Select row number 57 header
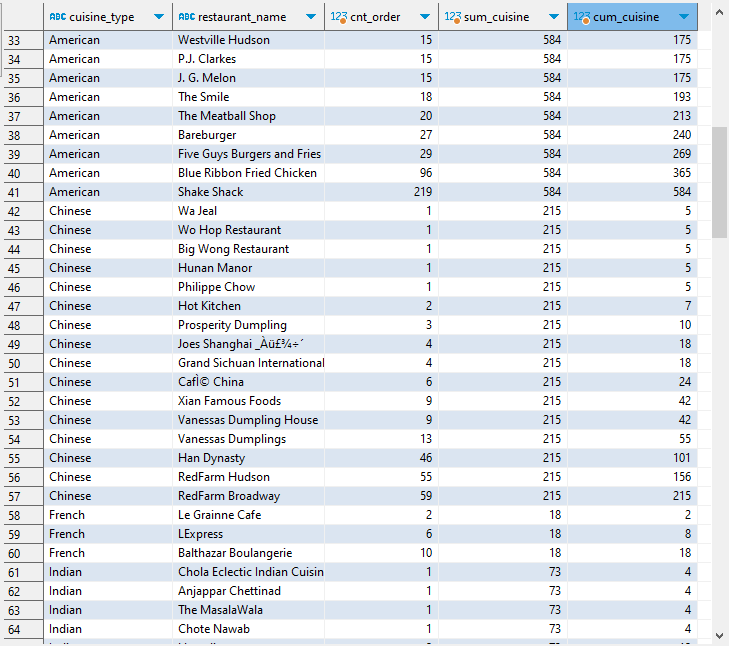 (x=23, y=497)
